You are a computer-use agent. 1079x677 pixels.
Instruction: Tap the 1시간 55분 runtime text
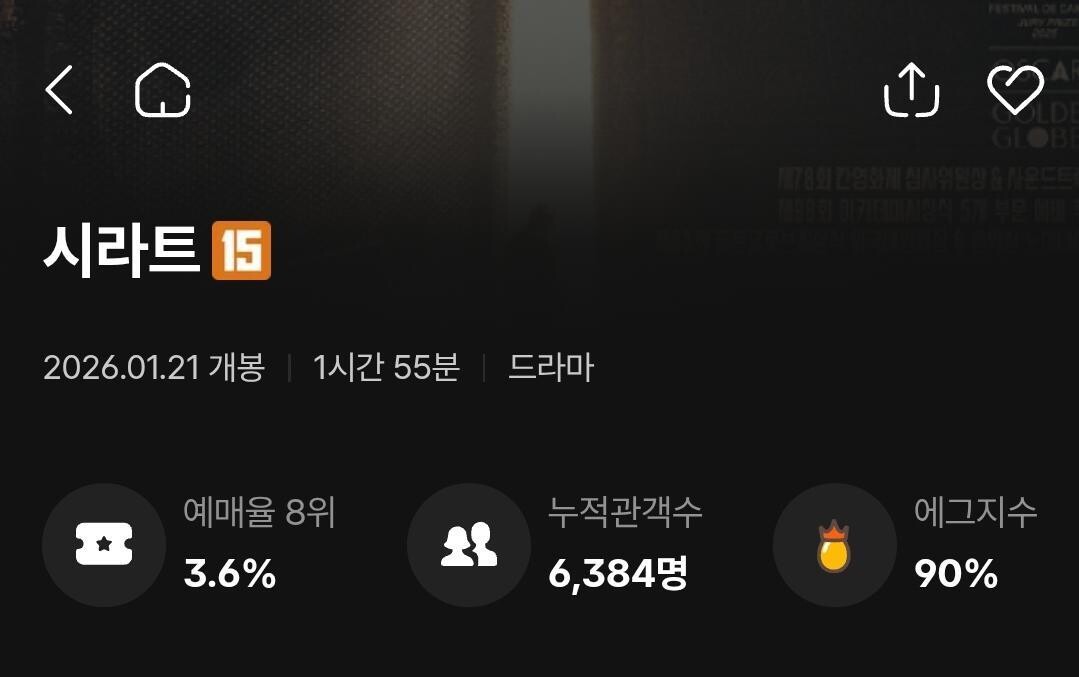(386, 367)
